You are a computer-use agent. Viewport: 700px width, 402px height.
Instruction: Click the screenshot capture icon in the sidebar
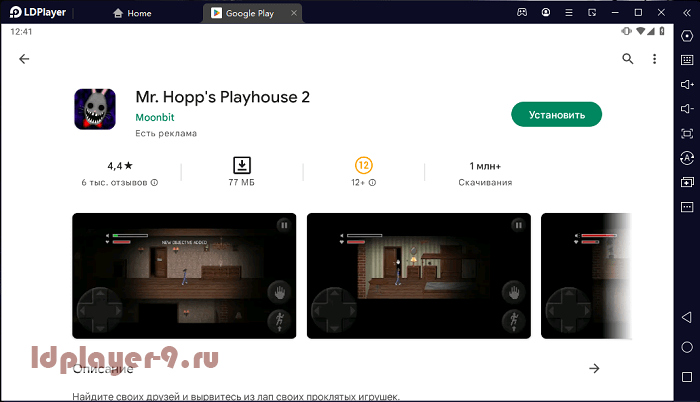(687, 133)
